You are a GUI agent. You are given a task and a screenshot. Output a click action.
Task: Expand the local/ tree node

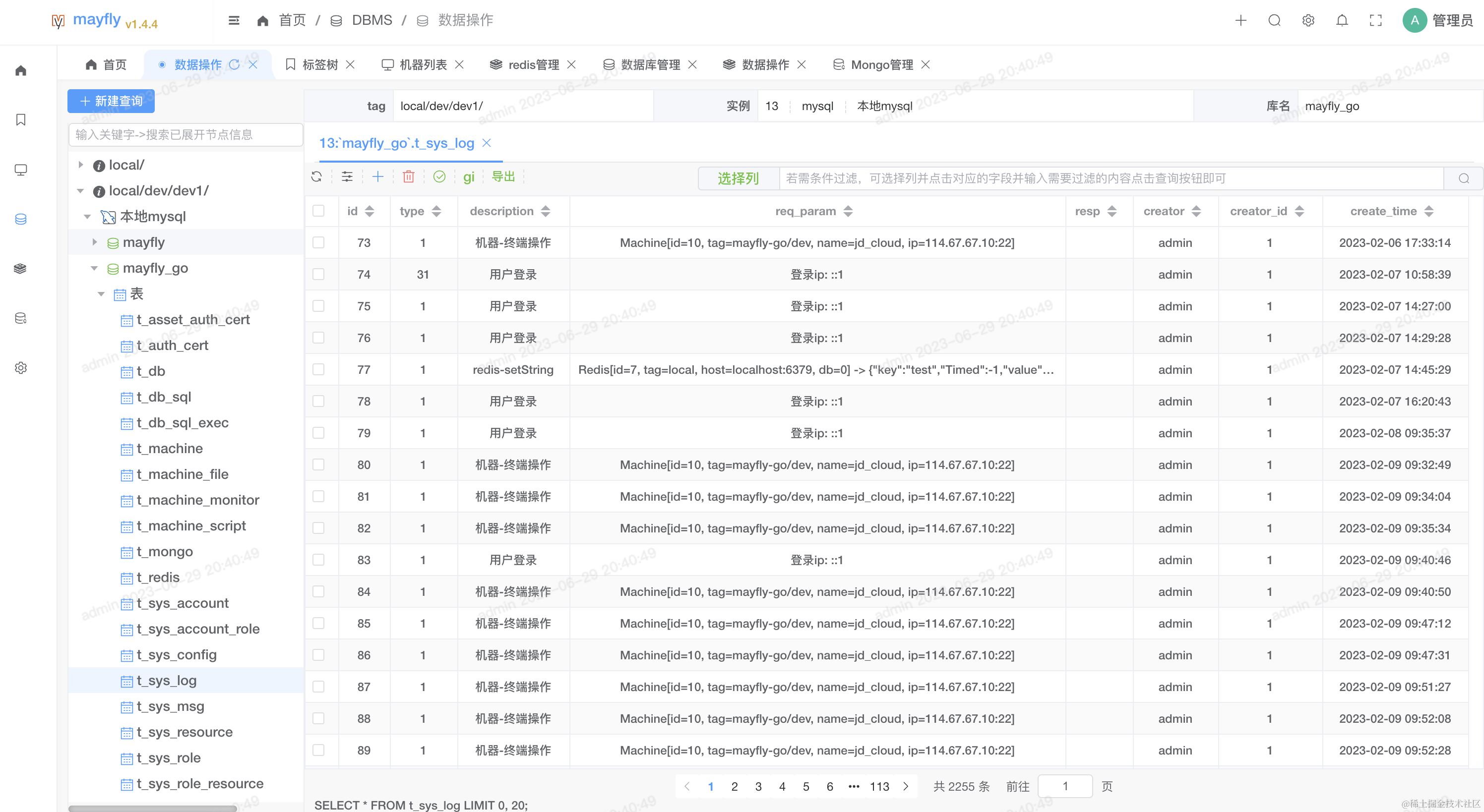[81, 165]
